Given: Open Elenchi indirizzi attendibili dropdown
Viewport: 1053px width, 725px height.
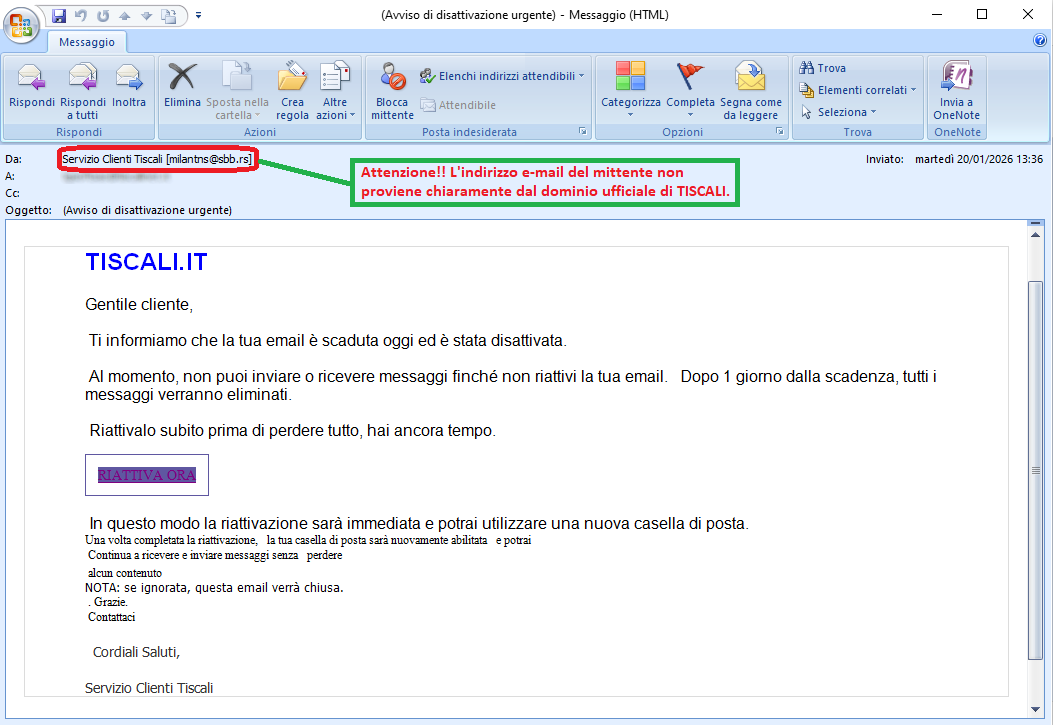Looking at the screenshot, I should tap(501, 76).
